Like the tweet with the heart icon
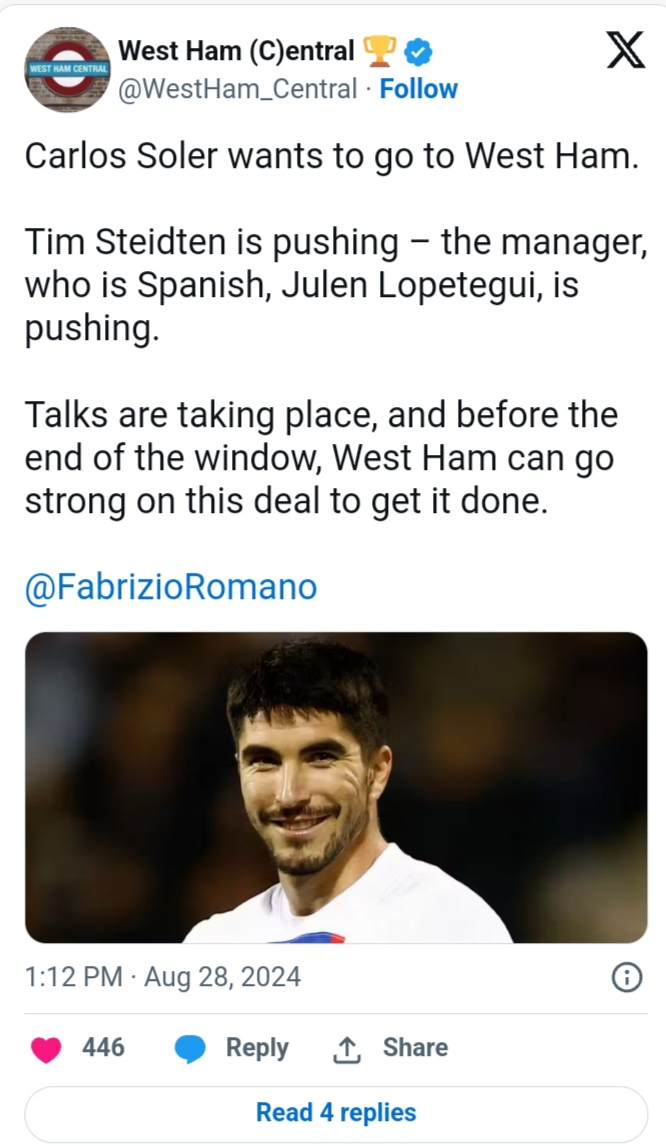Image resolution: width=666 pixels, height=1146 pixels. point(46,1049)
